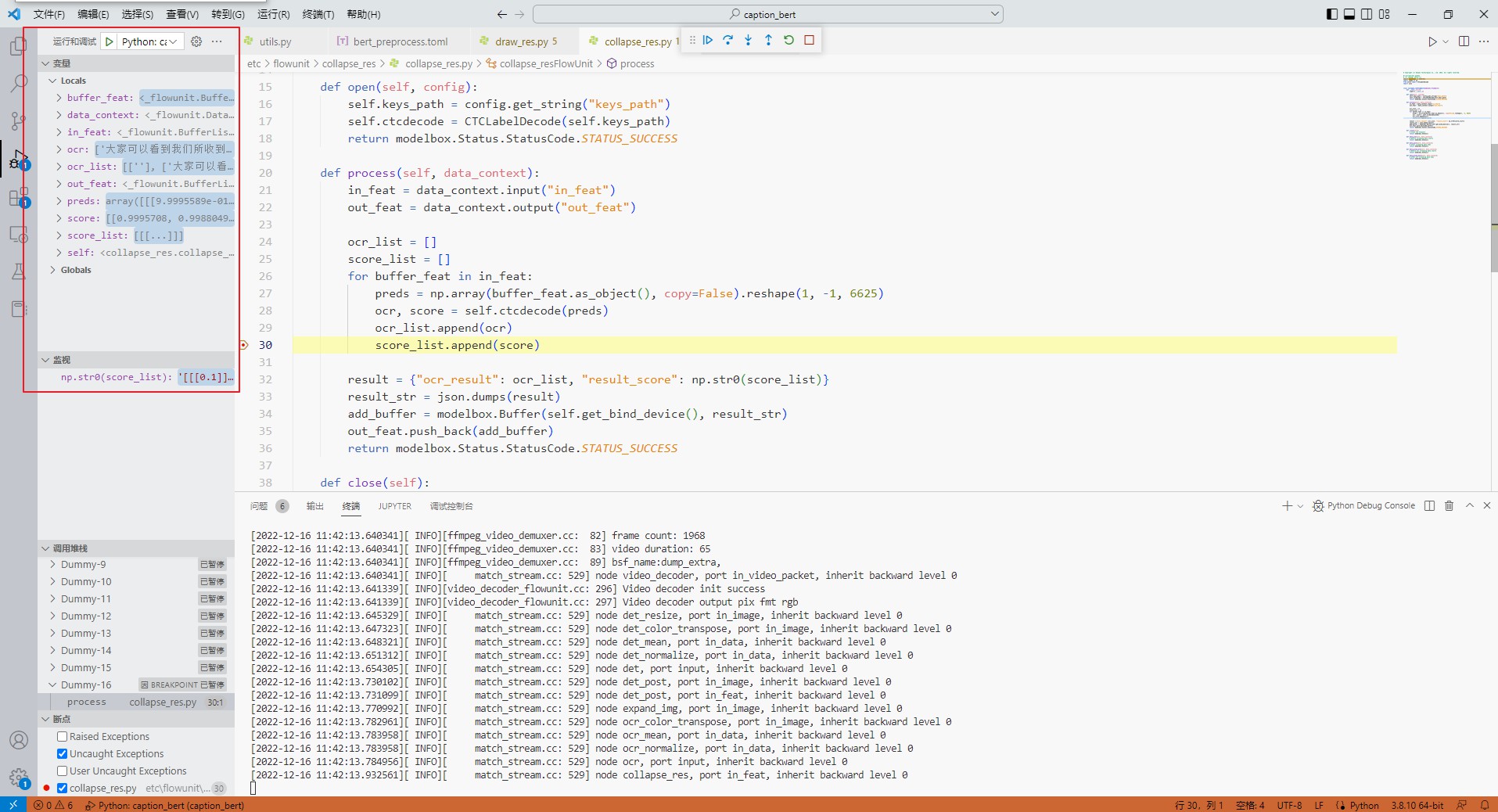The height and width of the screenshot is (812, 1498).
Task: Switch to the draw_res.py editor tab
Action: click(521, 41)
